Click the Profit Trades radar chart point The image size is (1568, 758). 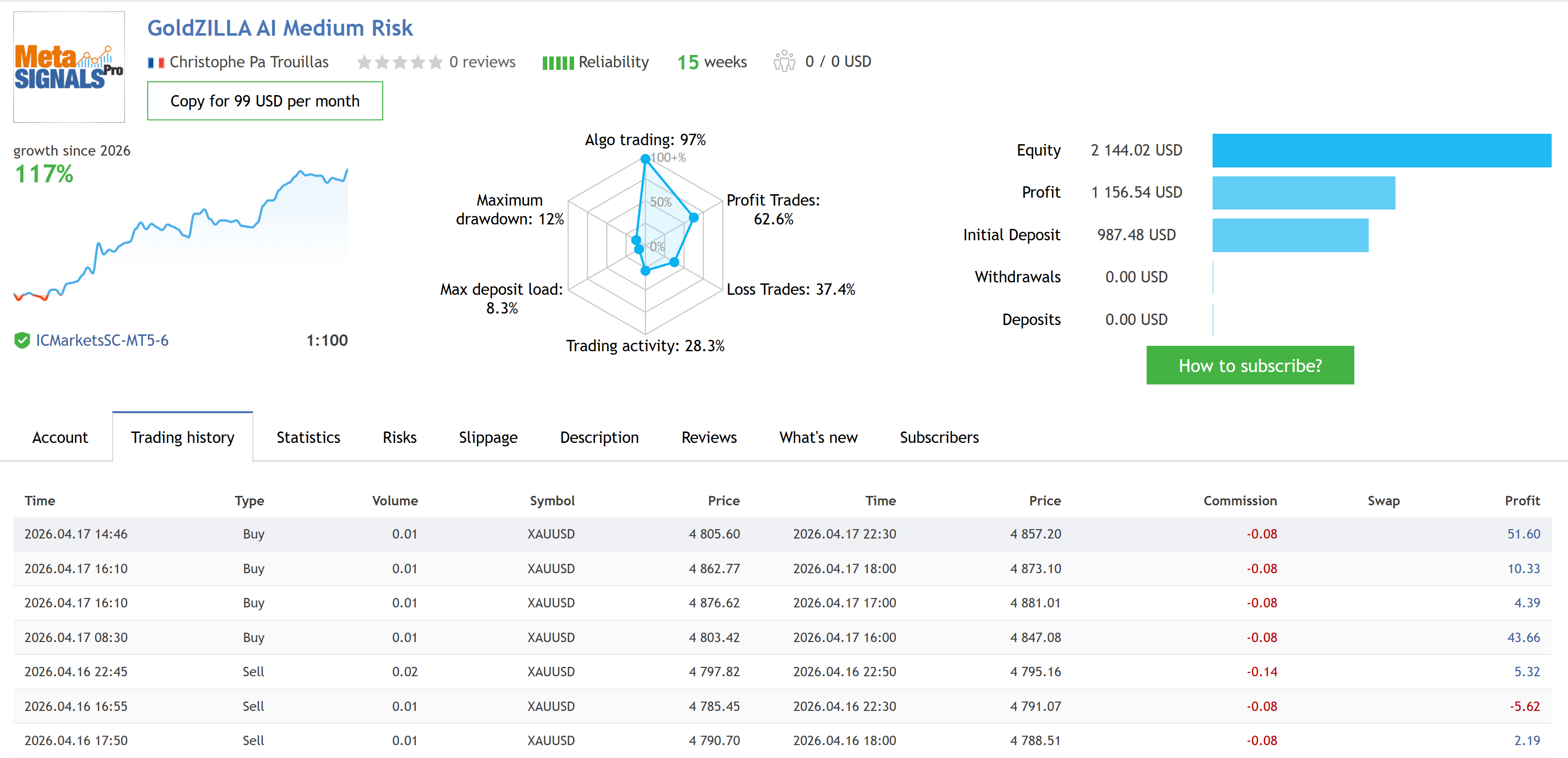click(x=694, y=217)
